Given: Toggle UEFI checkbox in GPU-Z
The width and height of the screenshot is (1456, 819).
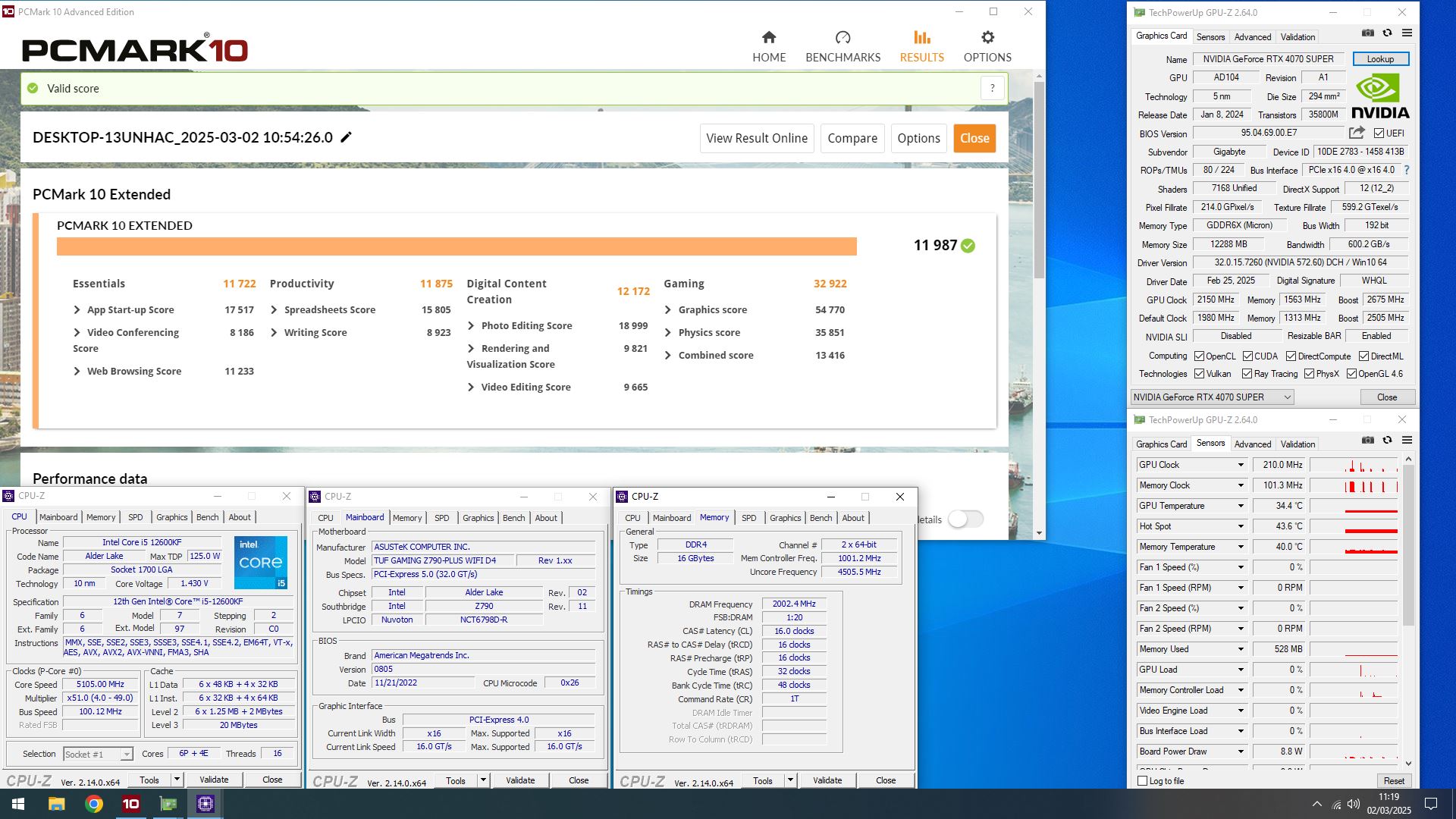Looking at the screenshot, I should (x=1379, y=133).
